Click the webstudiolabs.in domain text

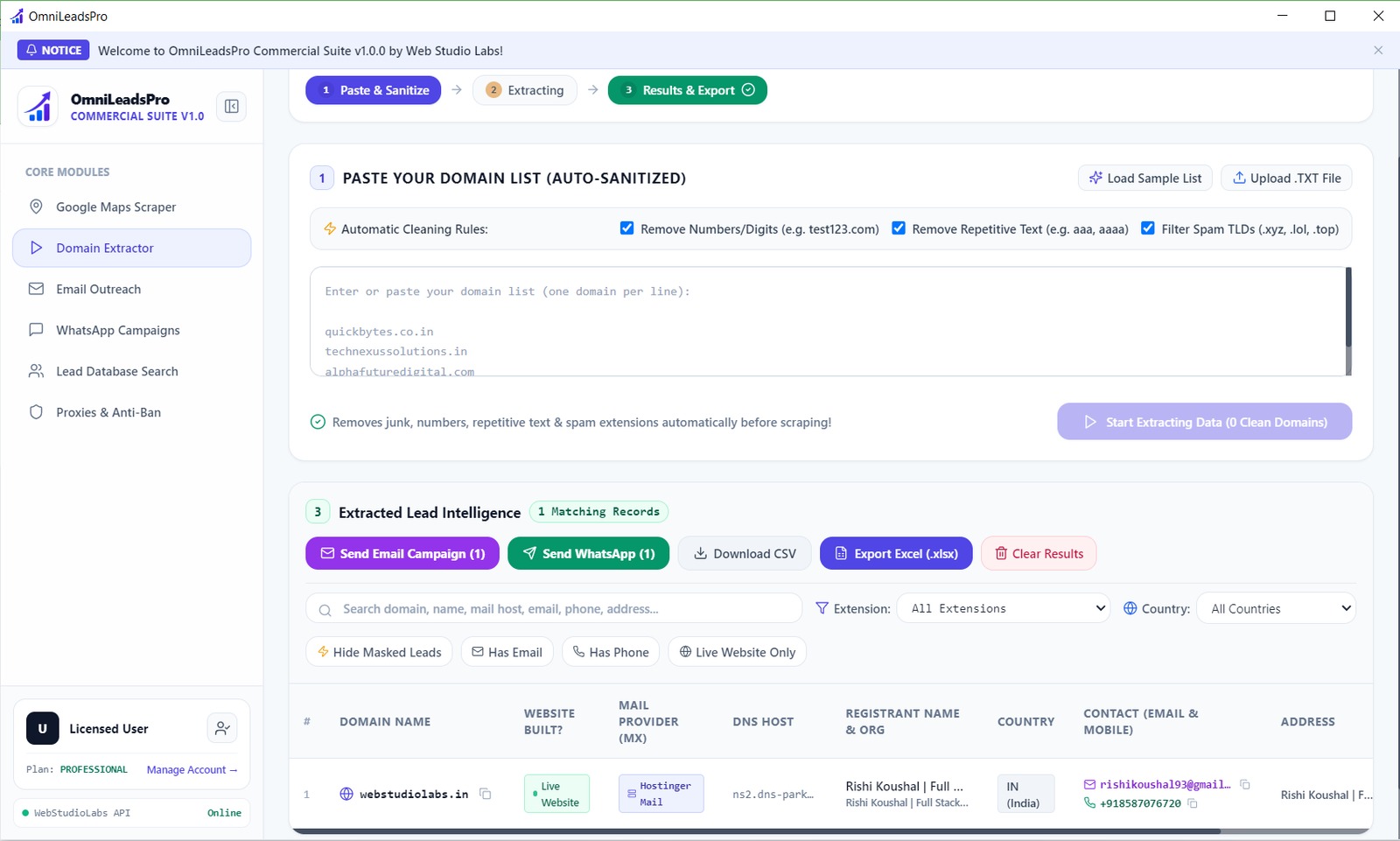(414, 794)
